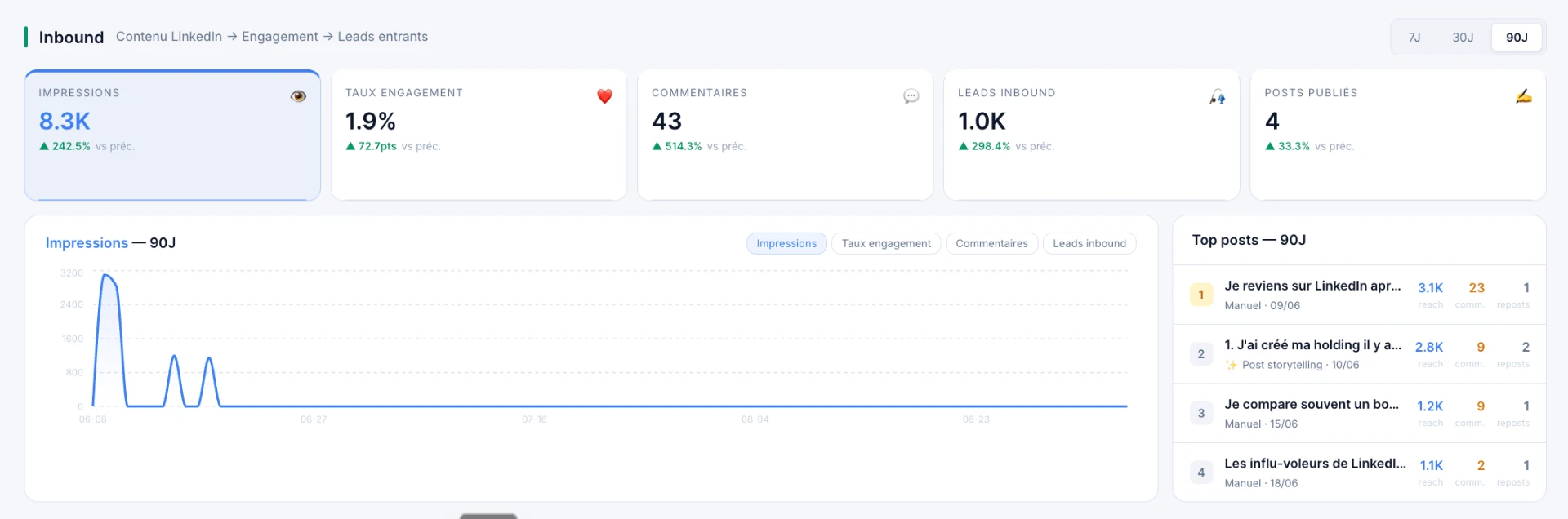The height and width of the screenshot is (519, 1568).
Task: Click the 33.3% vs préc. change
Action: [x=1309, y=146]
